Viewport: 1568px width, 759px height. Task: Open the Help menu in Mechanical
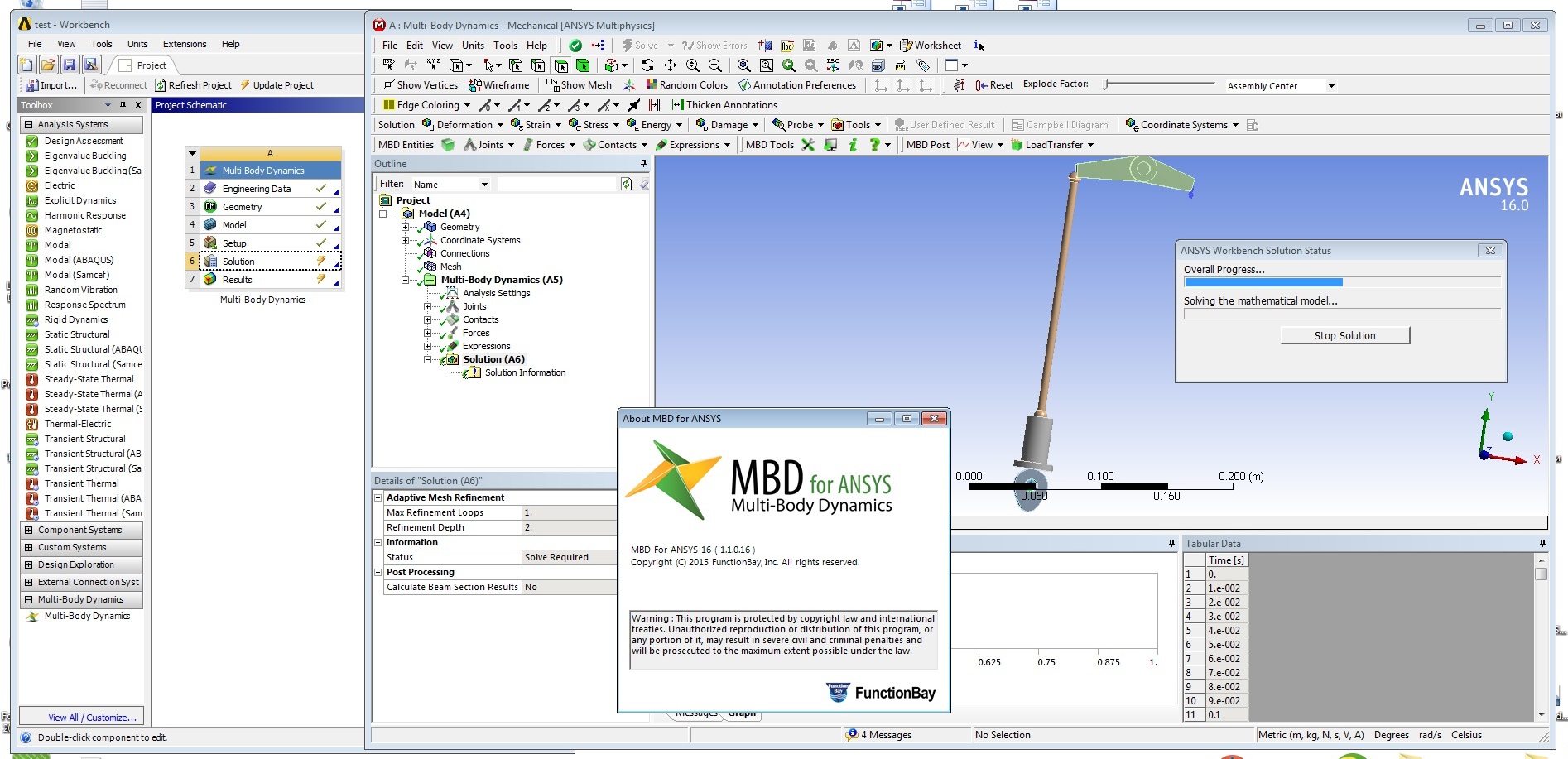point(536,45)
